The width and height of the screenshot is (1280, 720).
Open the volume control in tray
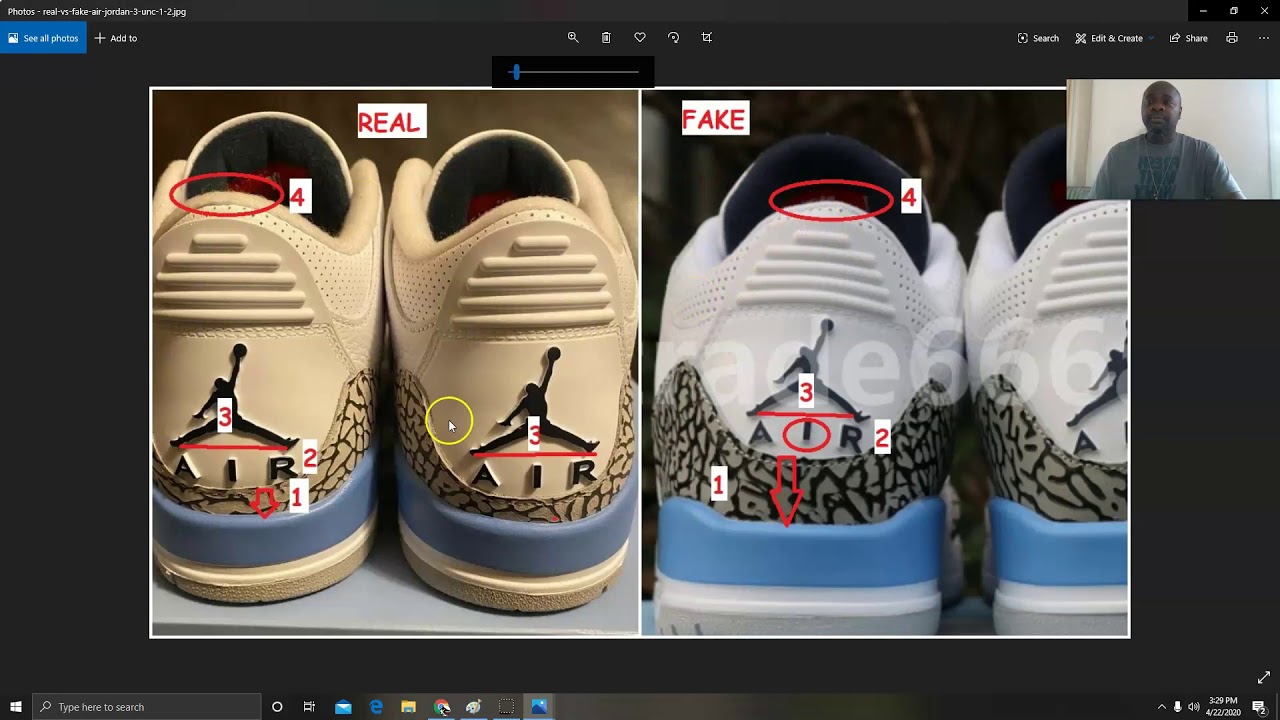point(1193,707)
